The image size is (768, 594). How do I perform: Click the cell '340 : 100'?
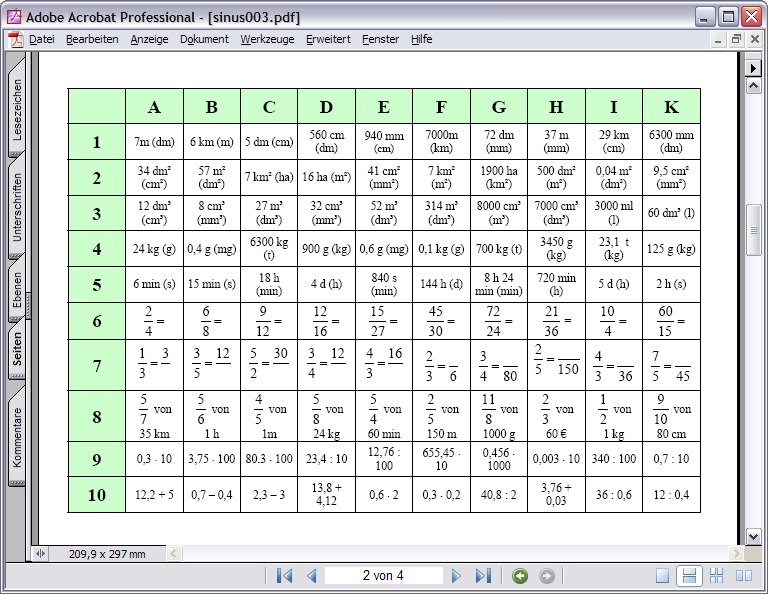coord(614,459)
